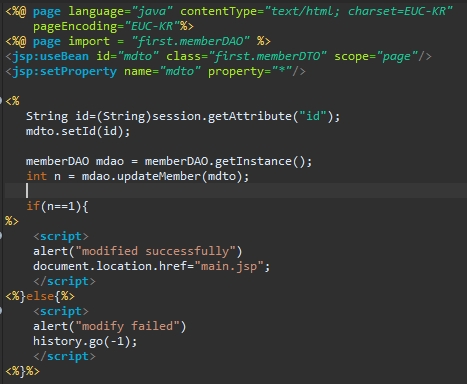
Task: Click the property="*" attribute
Action: (x=250, y=71)
